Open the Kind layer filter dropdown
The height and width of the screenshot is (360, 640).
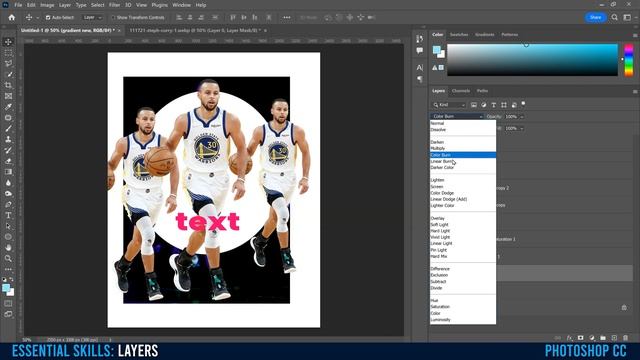(449, 105)
